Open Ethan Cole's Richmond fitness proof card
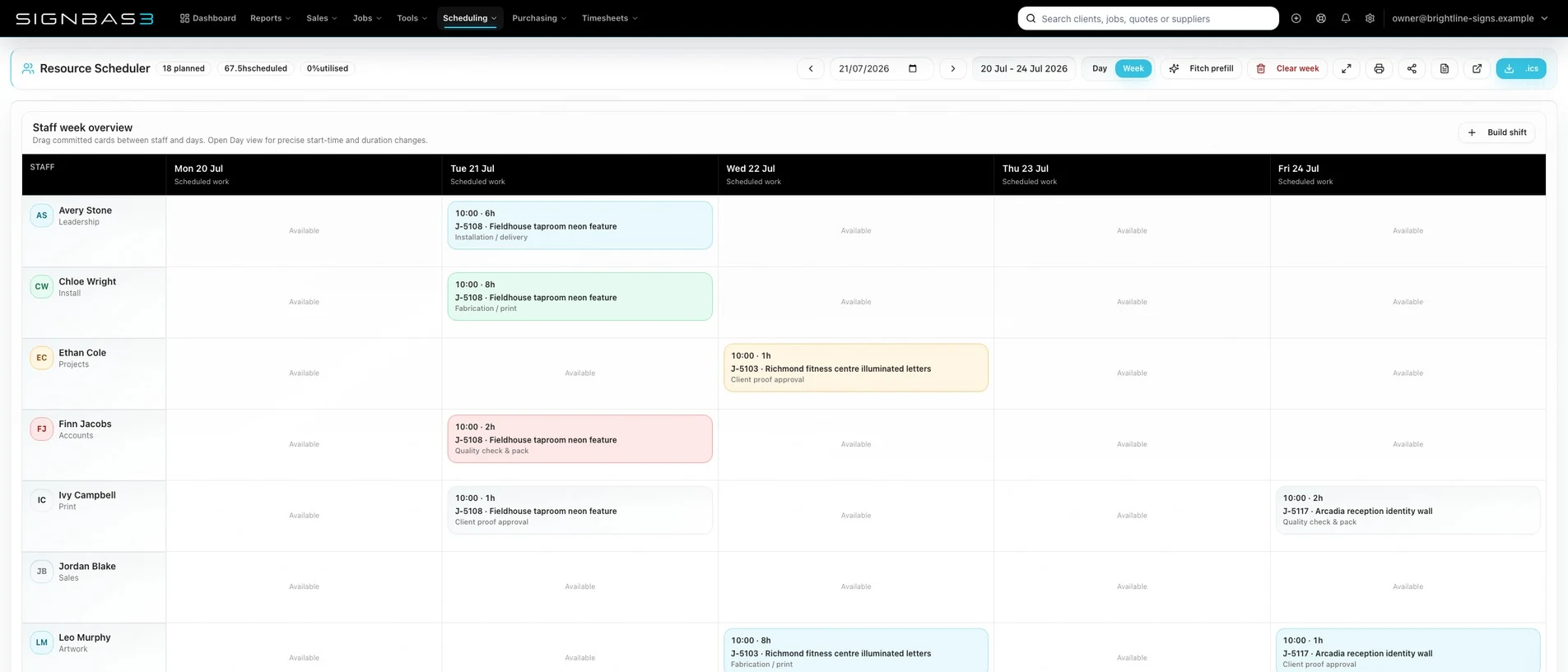This screenshot has width=1568, height=672. coord(856,368)
